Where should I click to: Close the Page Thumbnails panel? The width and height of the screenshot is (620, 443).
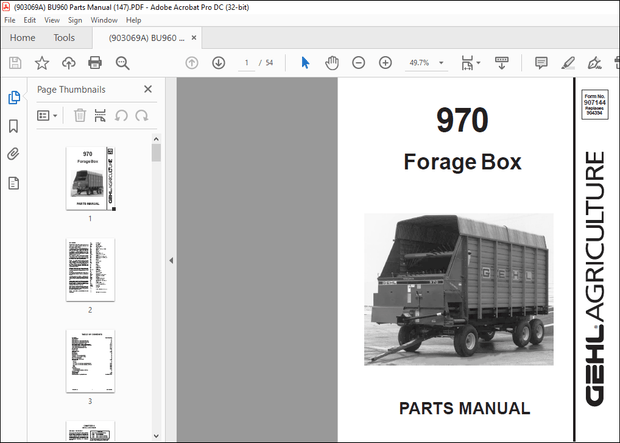tap(148, 89)
